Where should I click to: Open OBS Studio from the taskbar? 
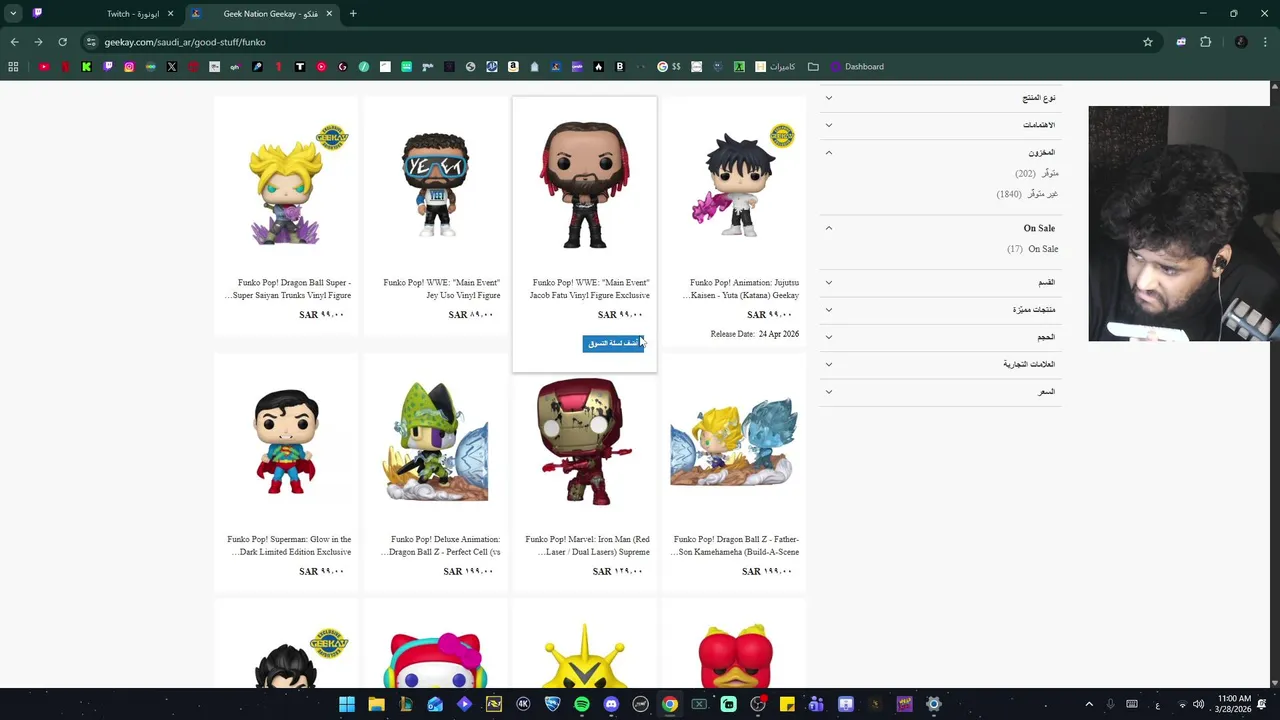point(758,704)
